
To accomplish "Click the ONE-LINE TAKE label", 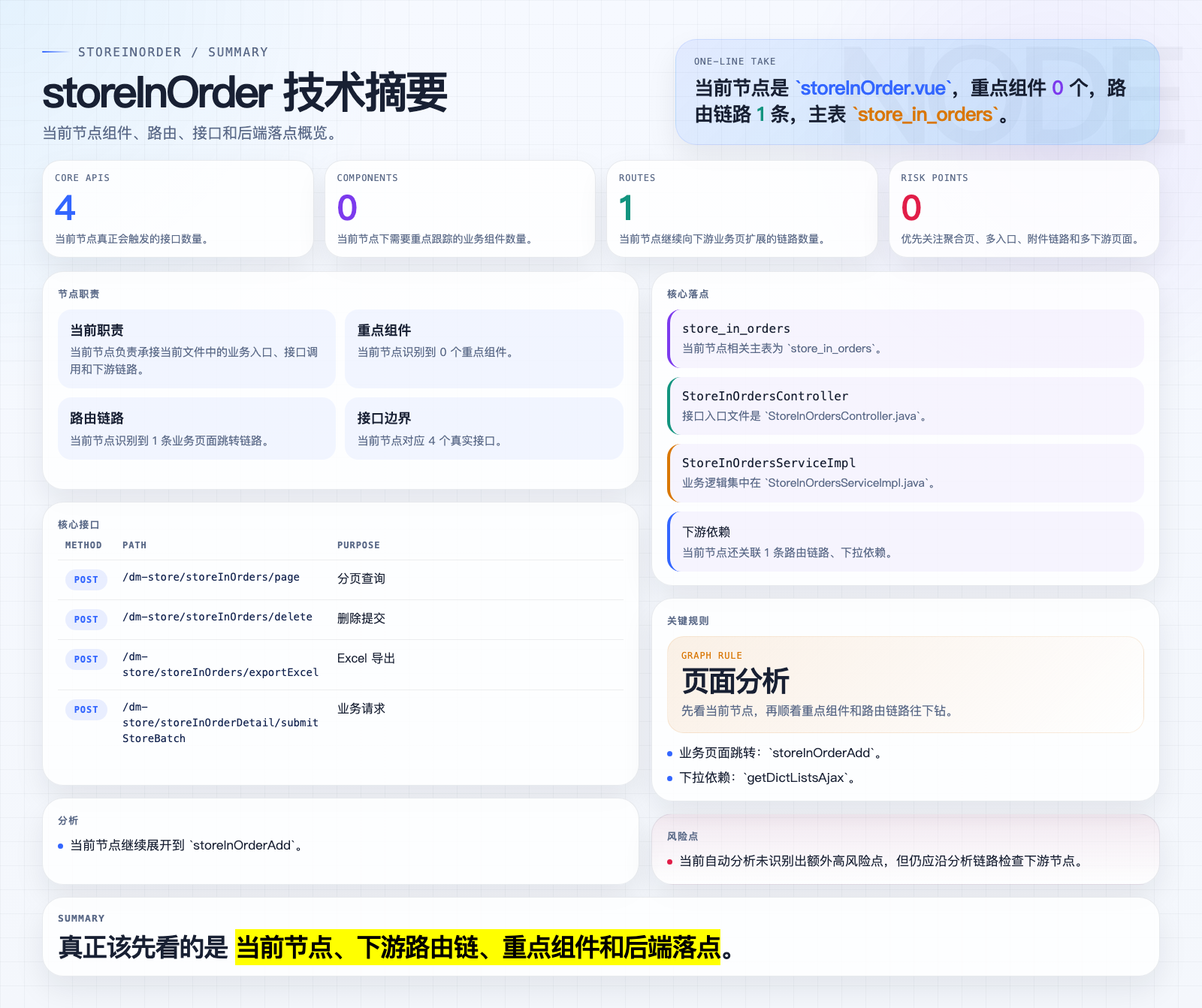I will (735, 62).
